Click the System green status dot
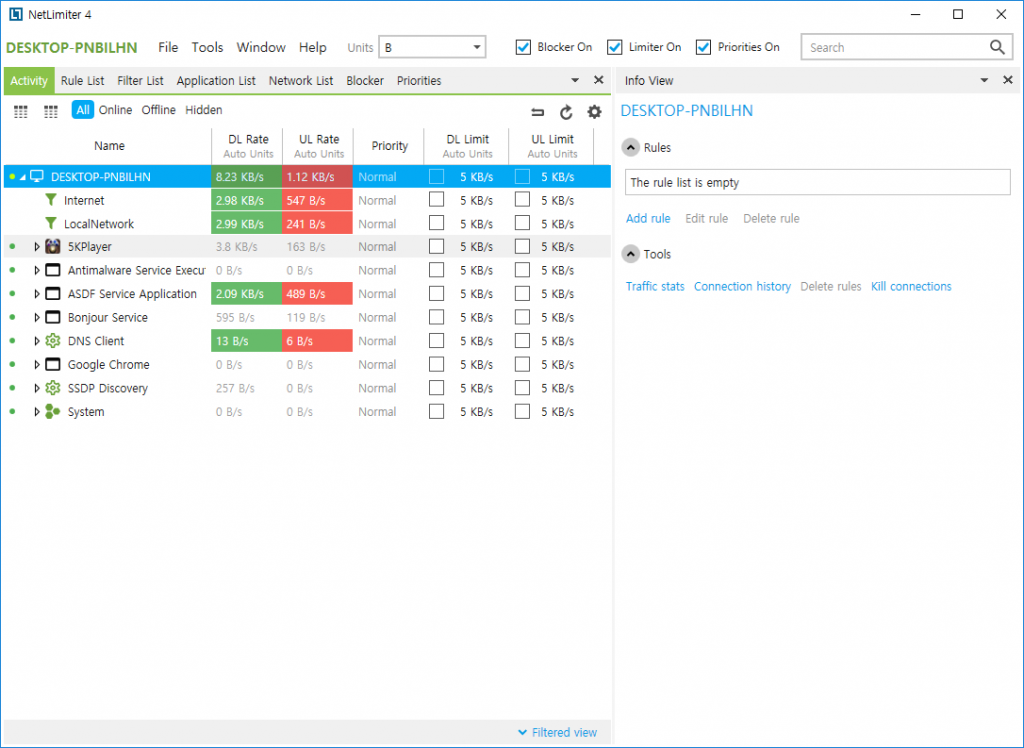1024x748 pixels. (12, 412)
